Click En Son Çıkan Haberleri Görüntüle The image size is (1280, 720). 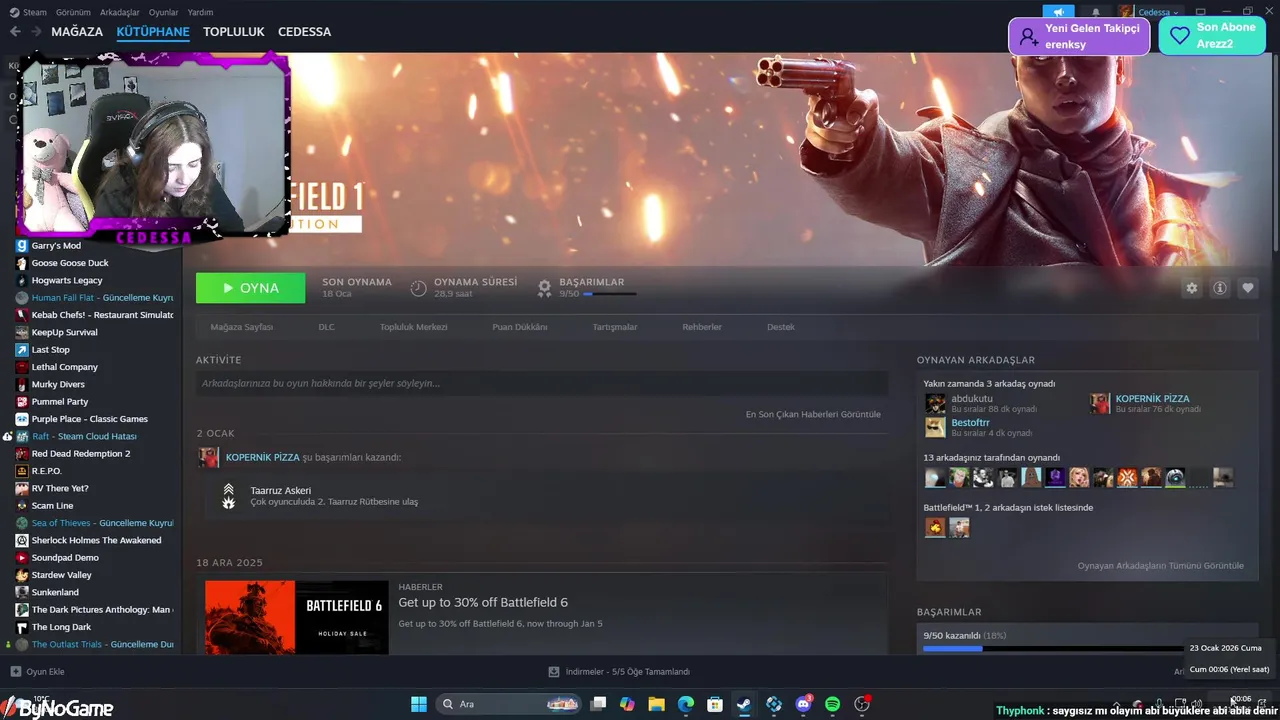click(813, 414)
